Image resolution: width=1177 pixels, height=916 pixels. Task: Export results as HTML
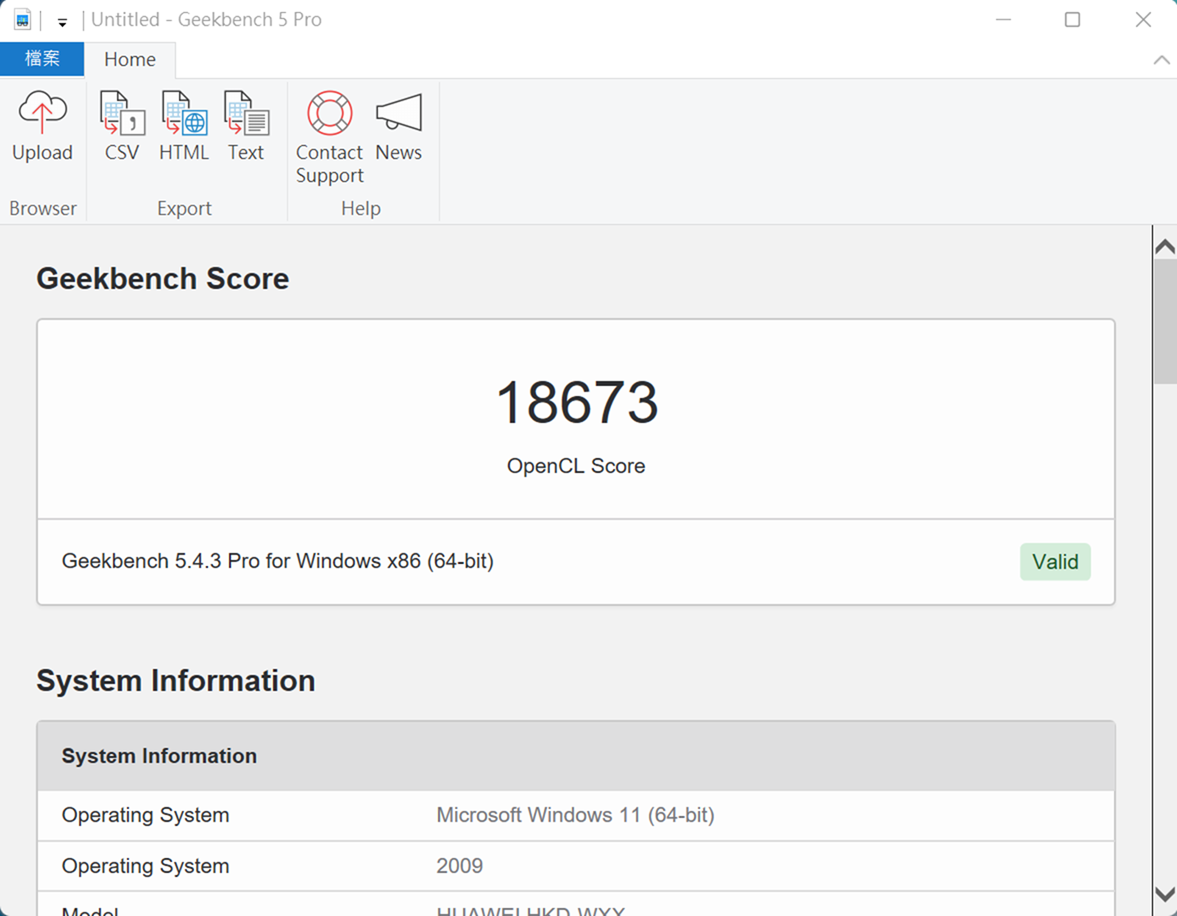tap(184, 114)
